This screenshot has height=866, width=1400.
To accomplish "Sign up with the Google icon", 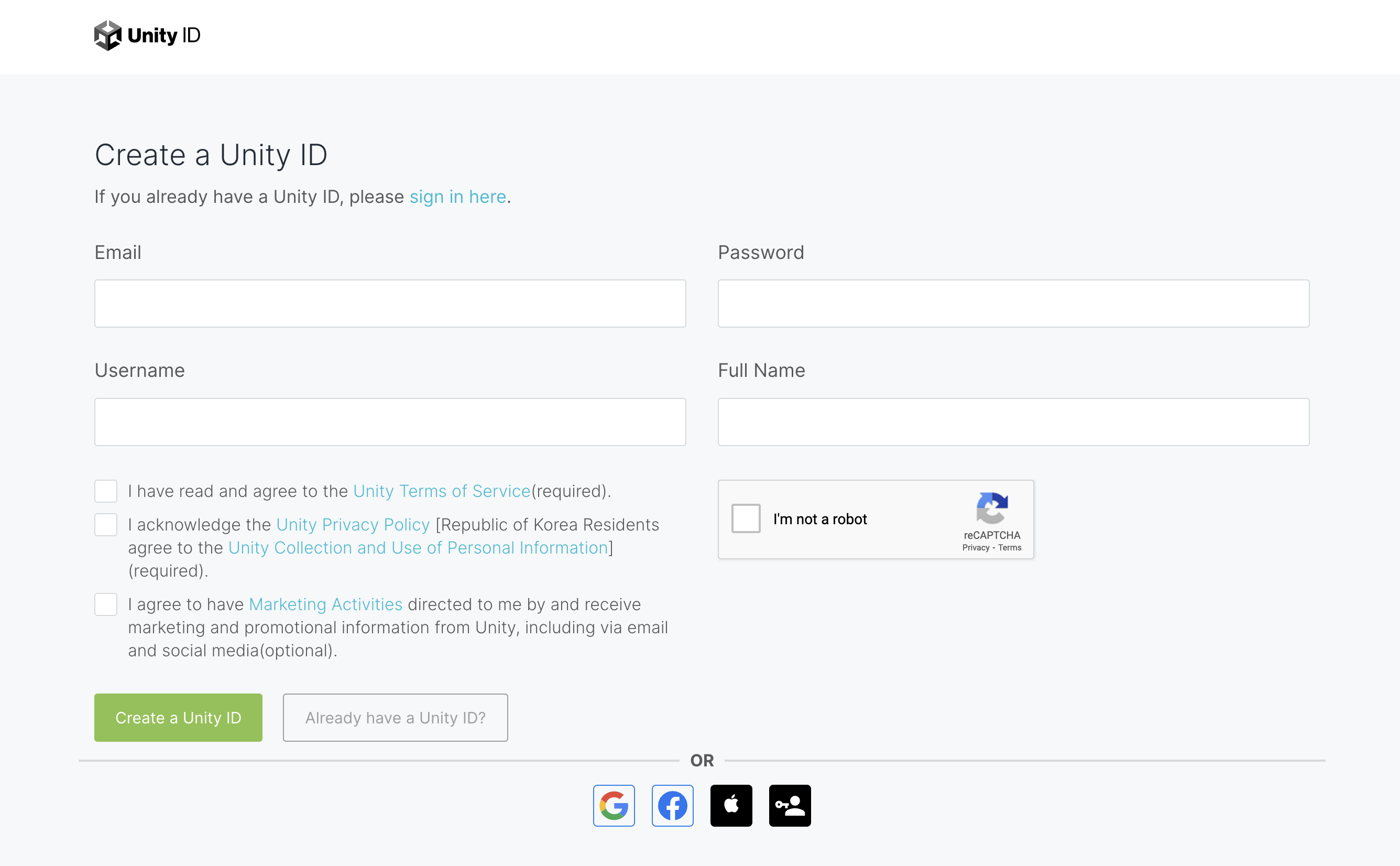I will tap(614, 805).
